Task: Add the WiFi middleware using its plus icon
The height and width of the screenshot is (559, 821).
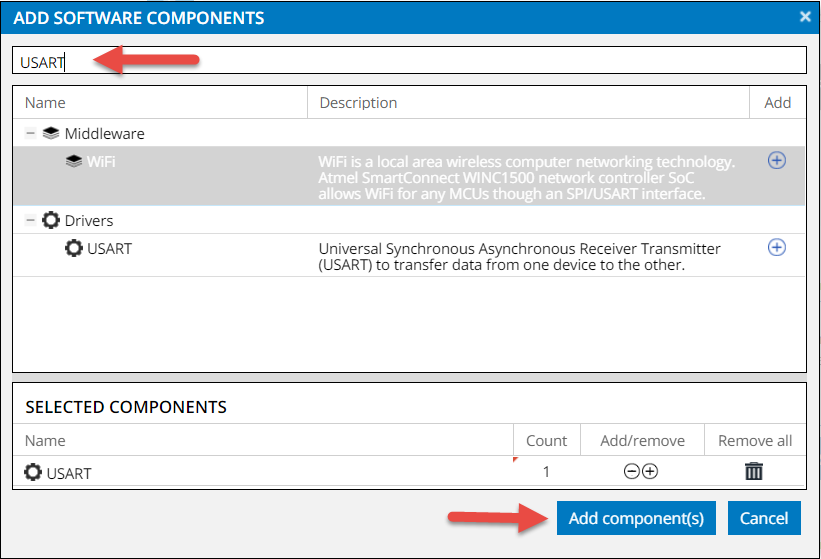Action: coord(776,160)
